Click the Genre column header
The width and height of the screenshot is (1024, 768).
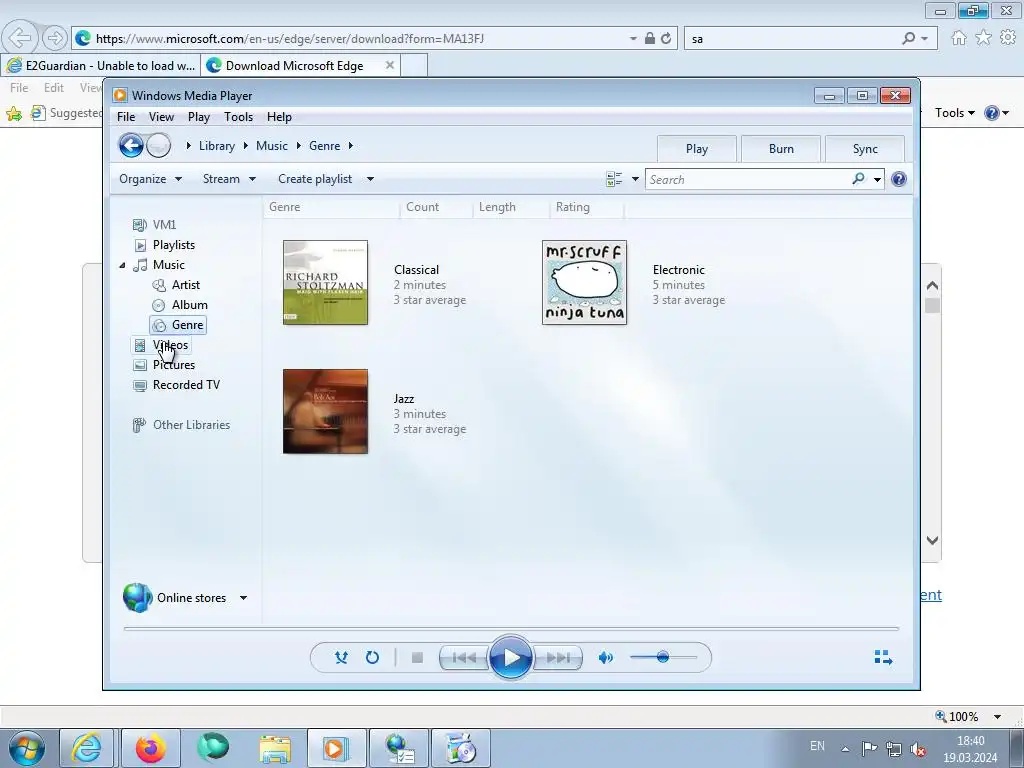332,207
